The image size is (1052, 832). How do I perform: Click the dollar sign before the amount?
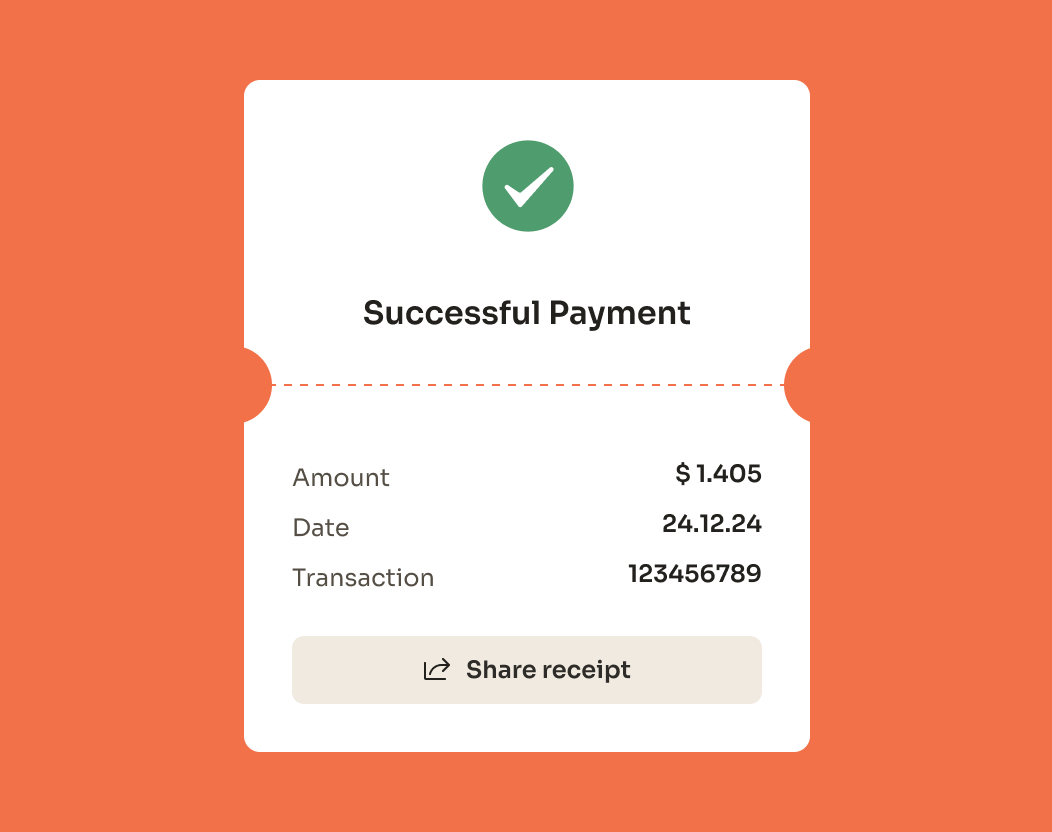(683, 474)
